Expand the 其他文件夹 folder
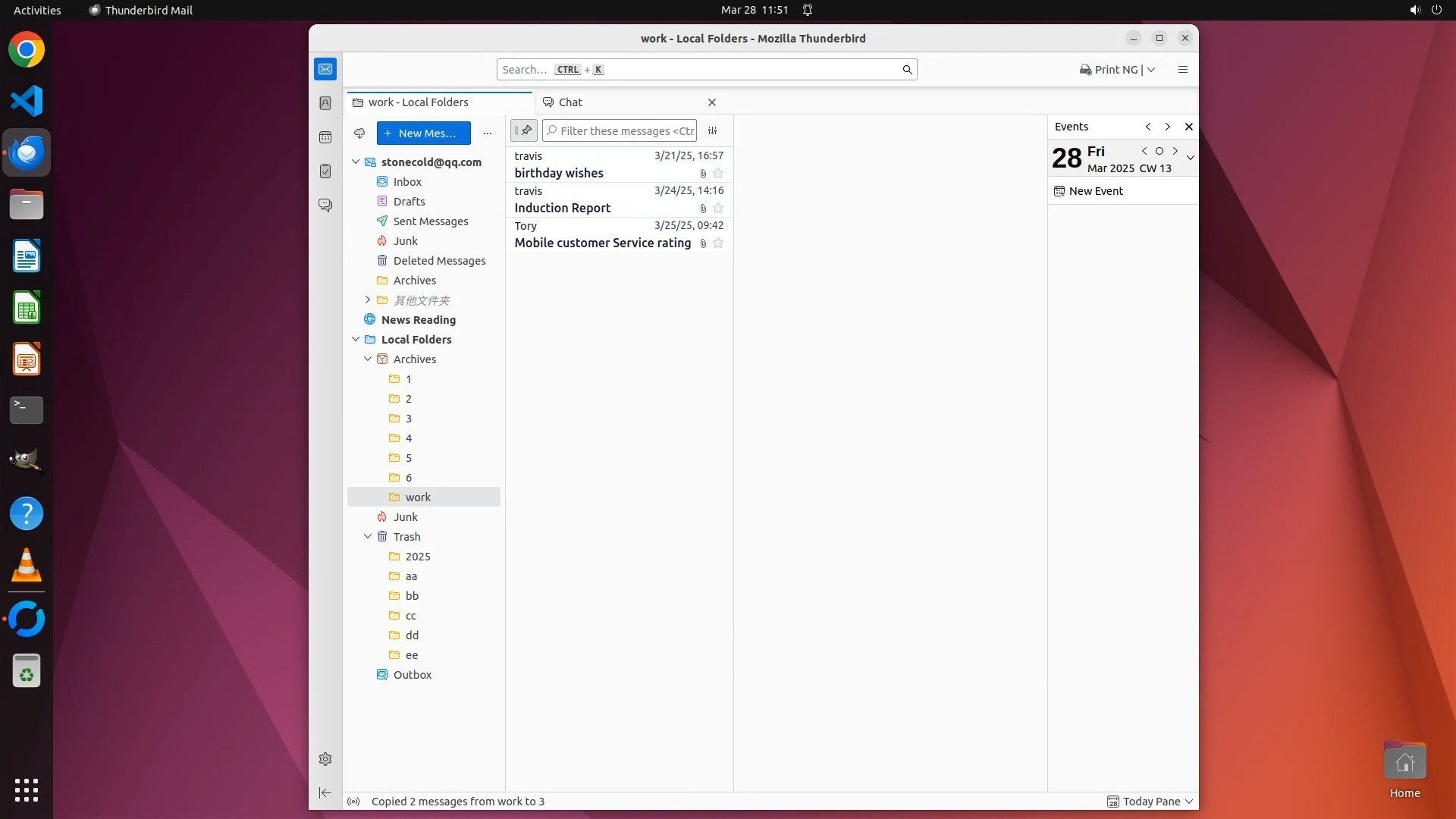The height and width of the screenshot is (819, 1456). click(368, 300)
